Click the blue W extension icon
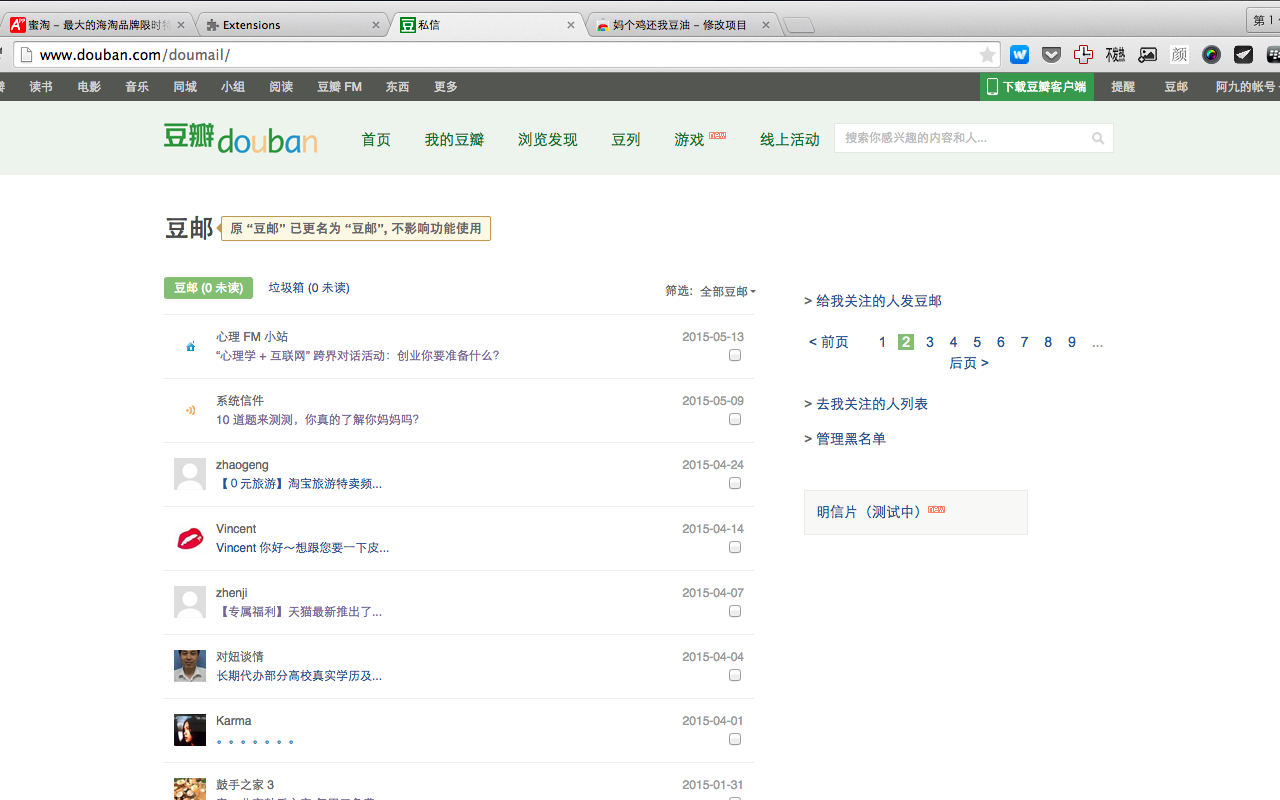Viewport: 1280px width, 800px height. [1019, 55]
